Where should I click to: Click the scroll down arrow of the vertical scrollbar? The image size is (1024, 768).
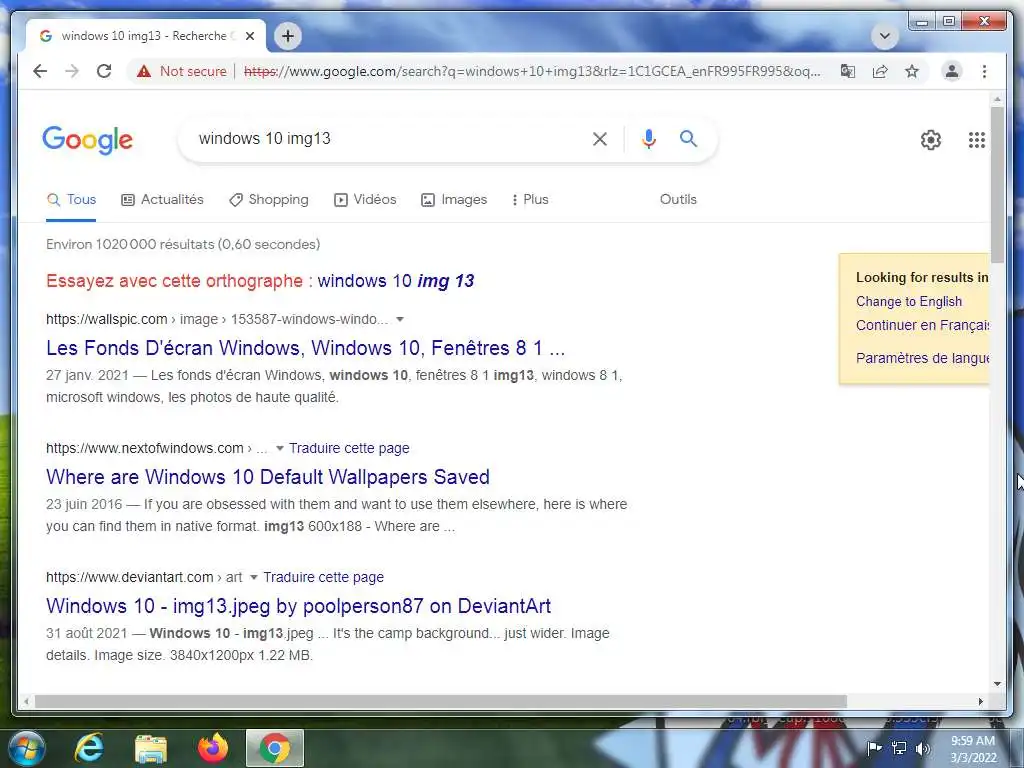click(x=997, y=684)
